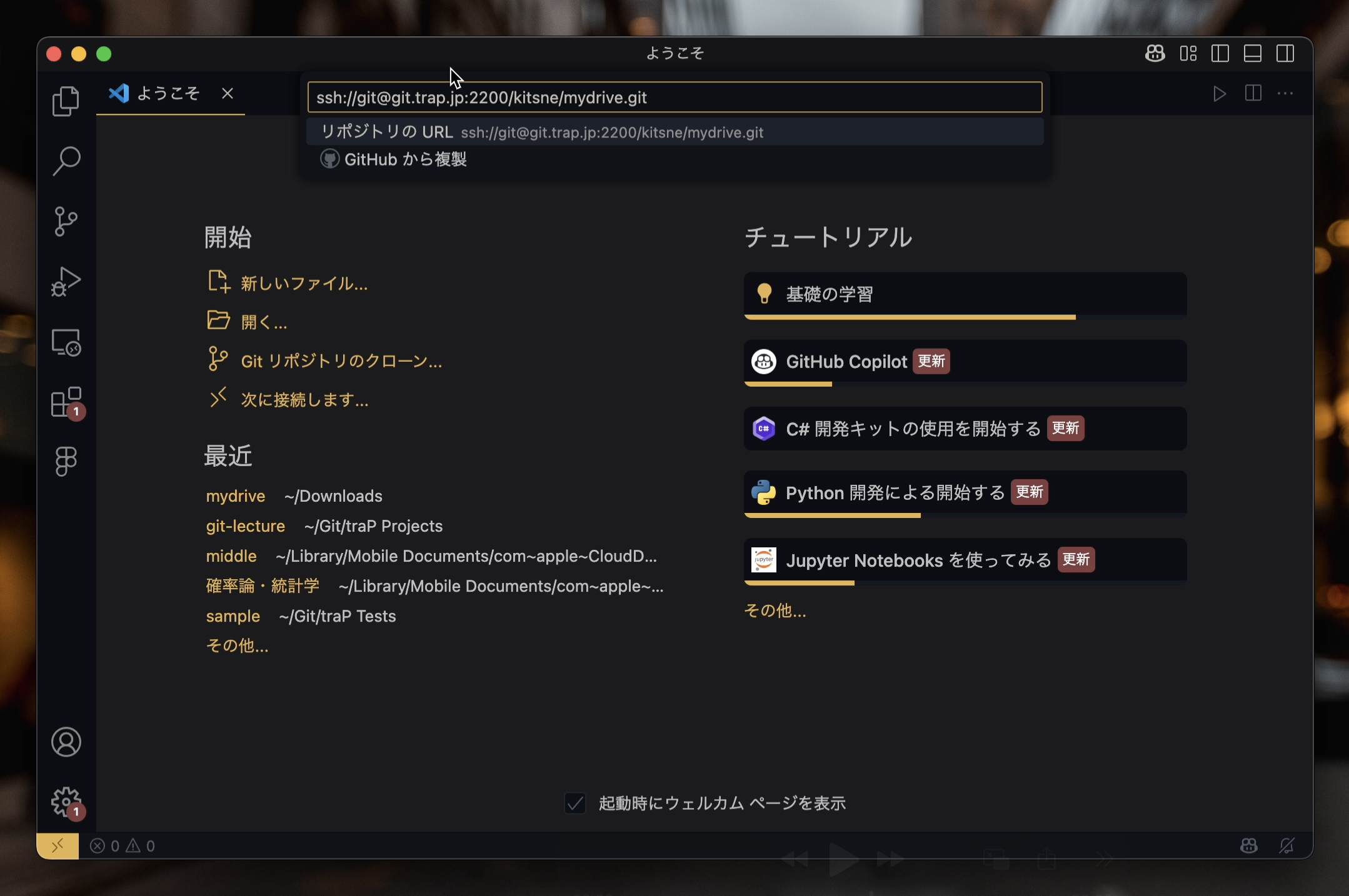Click the new file icon beside 新しいファイル

(x=219, y=282)
